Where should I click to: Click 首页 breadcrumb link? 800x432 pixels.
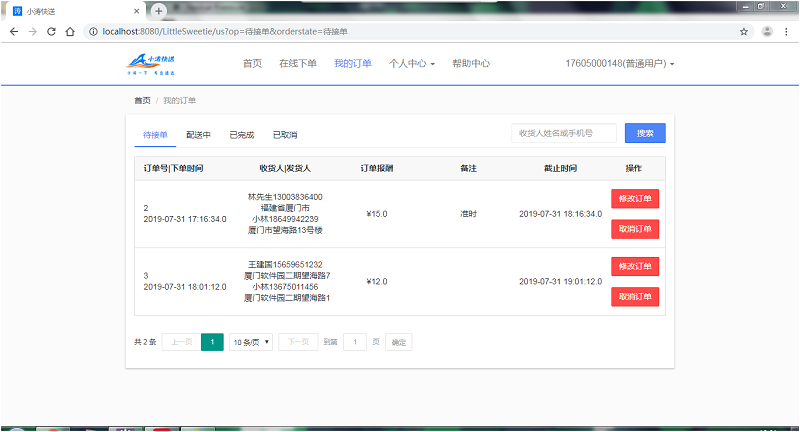click(x=142, y=100)
